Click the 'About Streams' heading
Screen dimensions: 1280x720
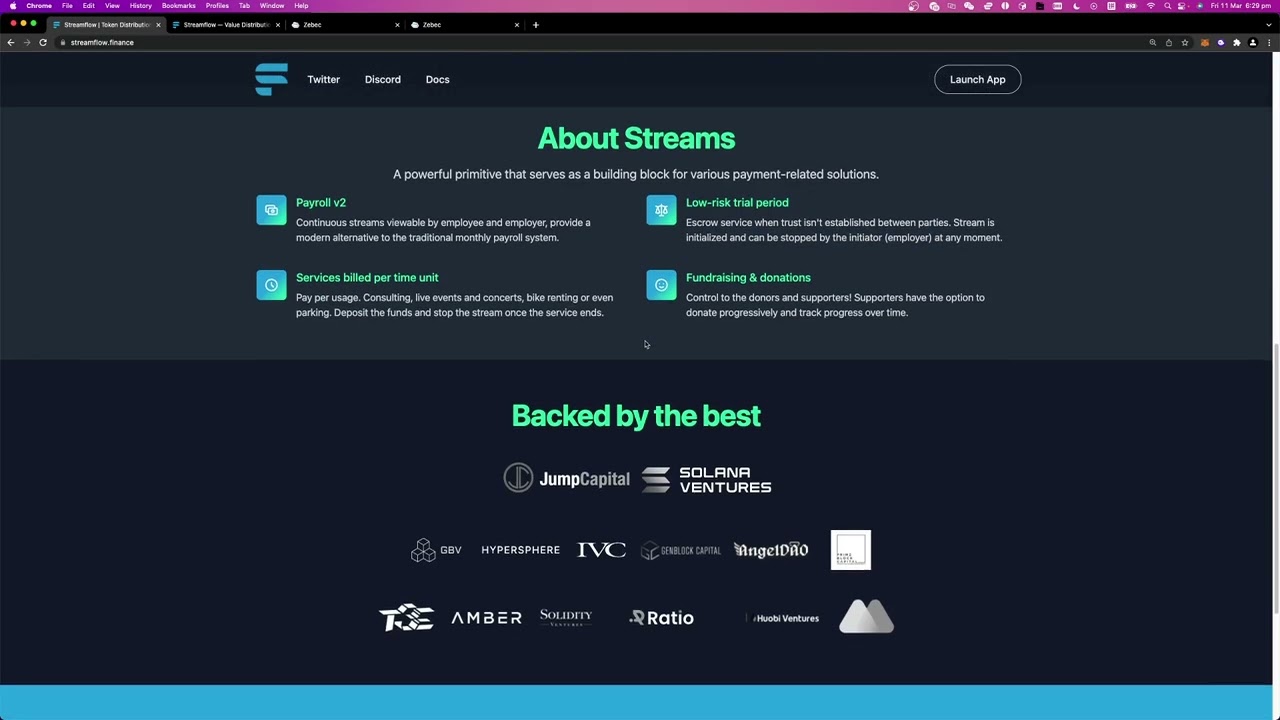636,139
